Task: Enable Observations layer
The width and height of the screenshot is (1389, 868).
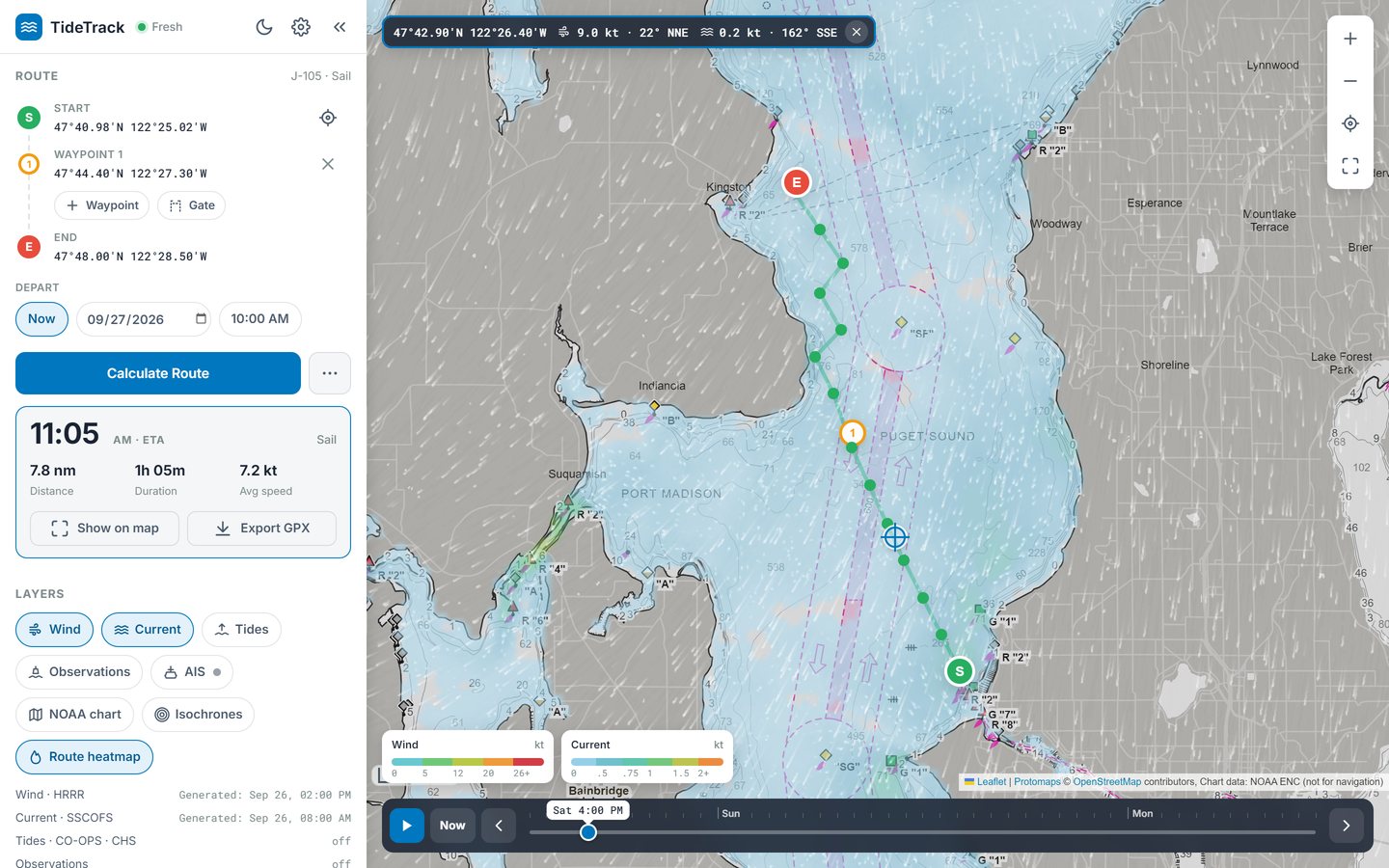Action: pos(79,672)
